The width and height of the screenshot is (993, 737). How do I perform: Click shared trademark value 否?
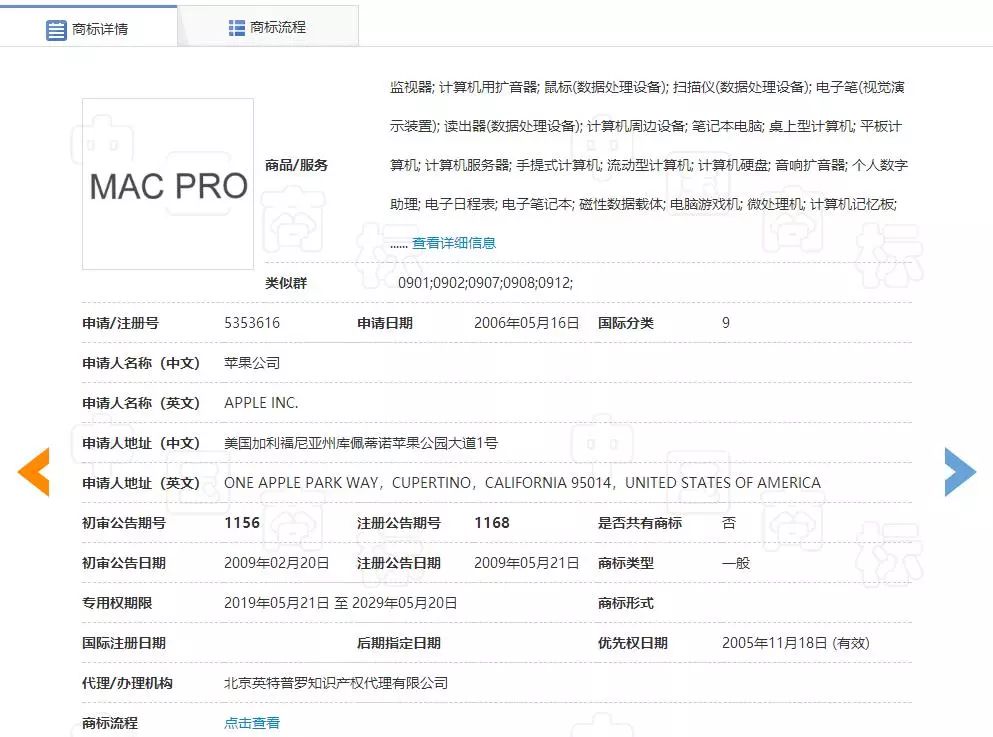[x=729, y=522]
